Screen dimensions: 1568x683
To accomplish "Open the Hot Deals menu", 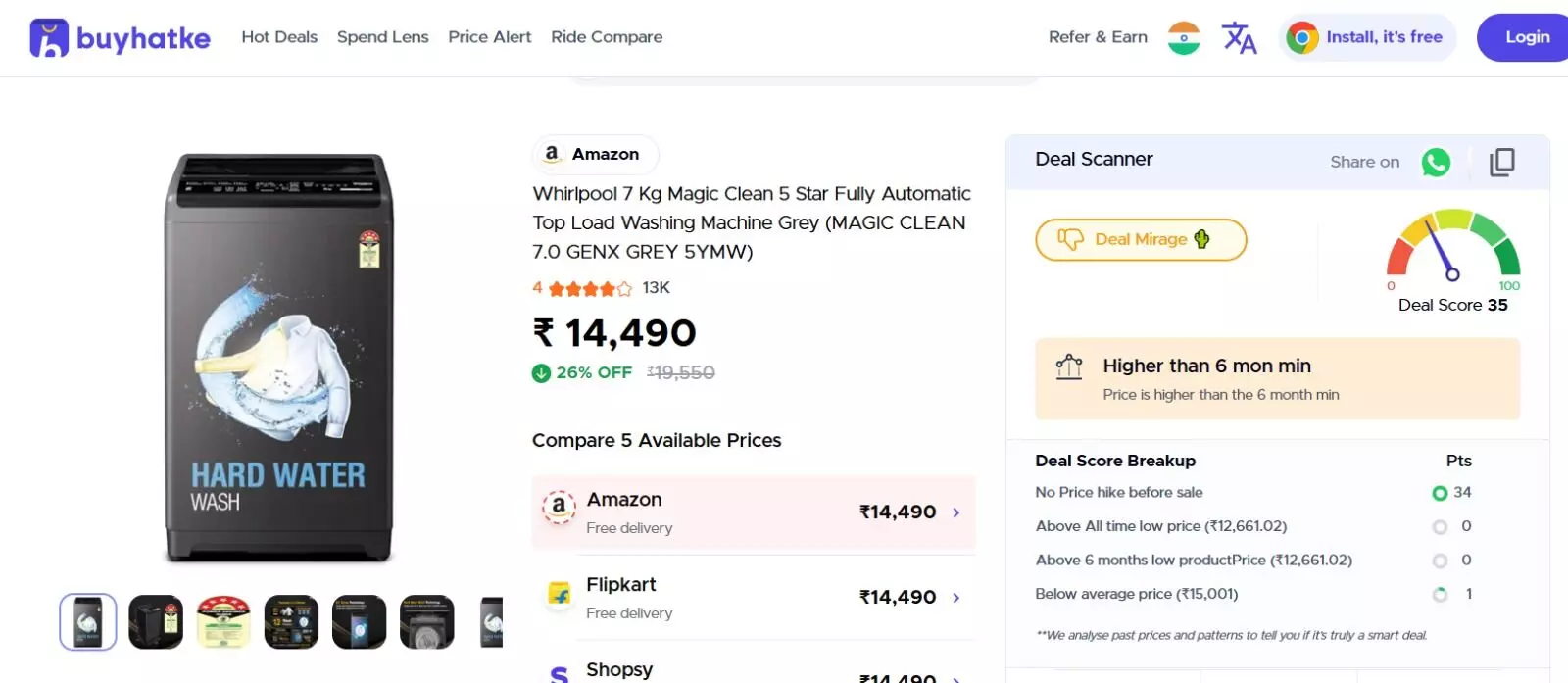I will 279,37.
